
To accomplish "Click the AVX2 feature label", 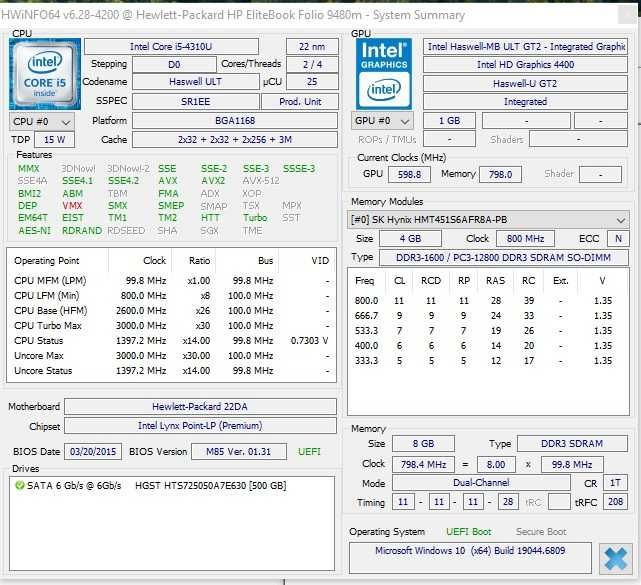I will [213, 181].
